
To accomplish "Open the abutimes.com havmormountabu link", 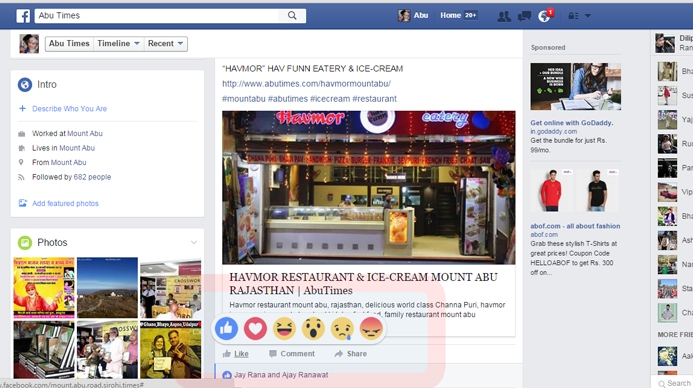I will [x=306, y=84].
